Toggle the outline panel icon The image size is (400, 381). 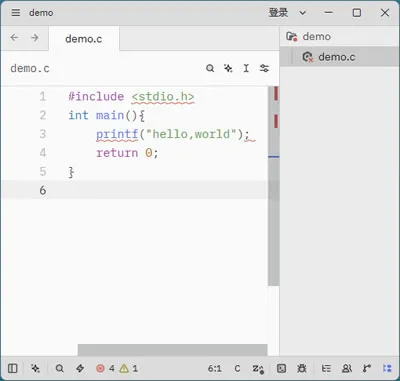click(326, 368)
